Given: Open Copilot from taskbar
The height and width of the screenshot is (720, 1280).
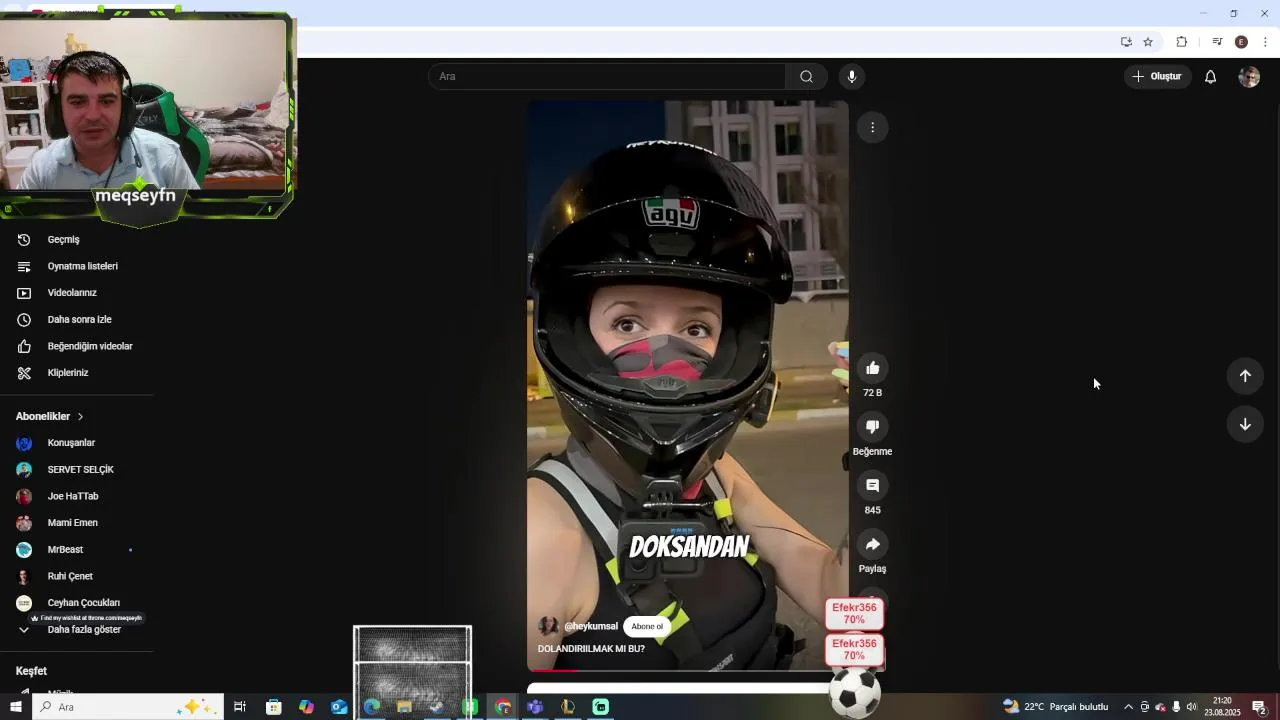Looking at the screenshot, I should [306, 707].
